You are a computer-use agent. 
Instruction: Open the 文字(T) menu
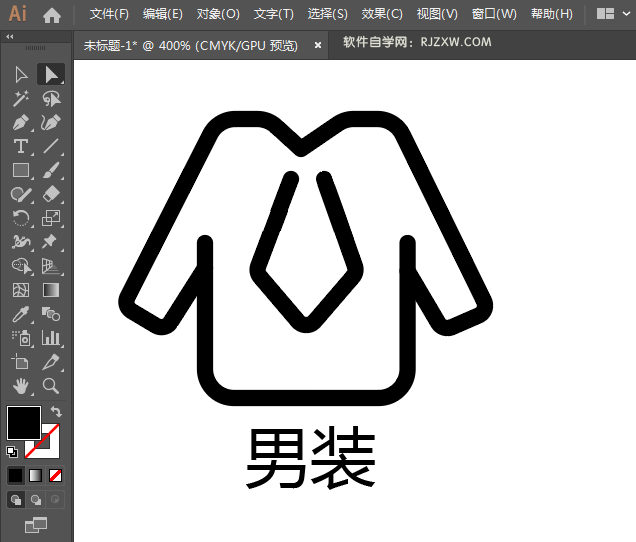tap(273, 14)
